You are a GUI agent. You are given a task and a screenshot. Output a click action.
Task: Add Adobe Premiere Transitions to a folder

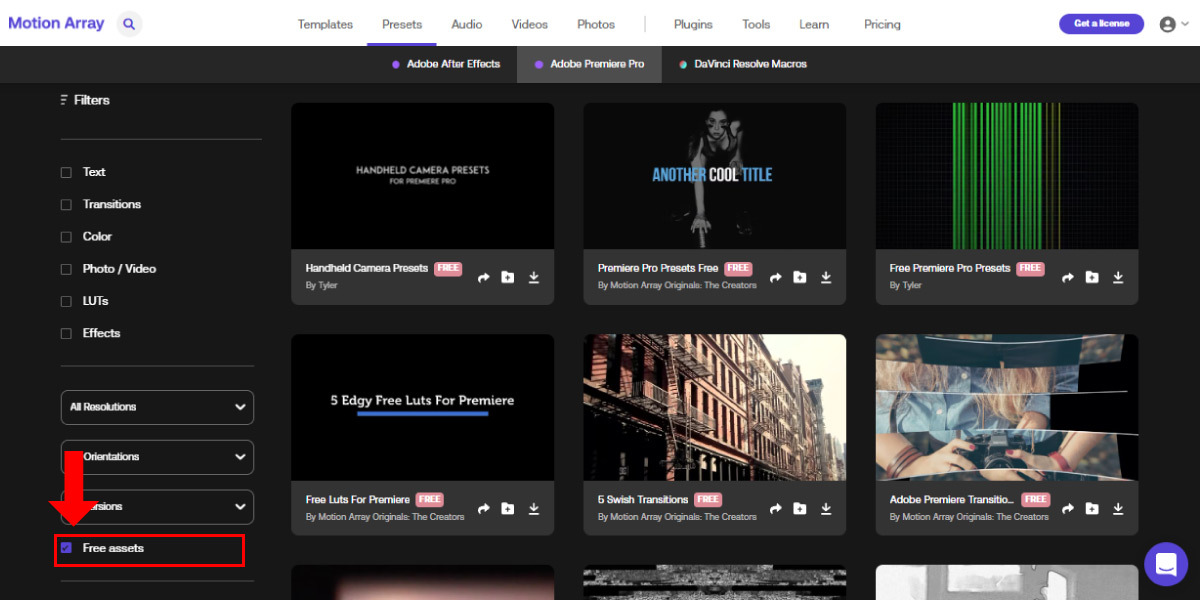1092,508
